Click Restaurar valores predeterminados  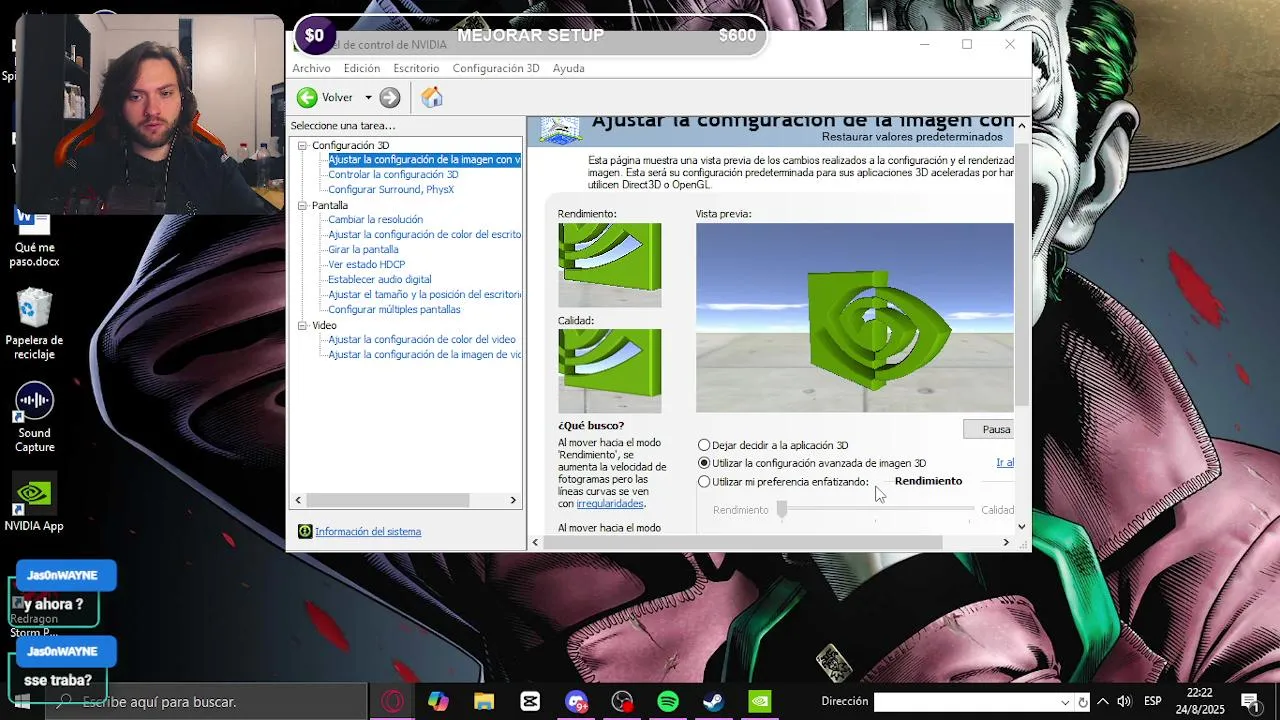(912, 136)
